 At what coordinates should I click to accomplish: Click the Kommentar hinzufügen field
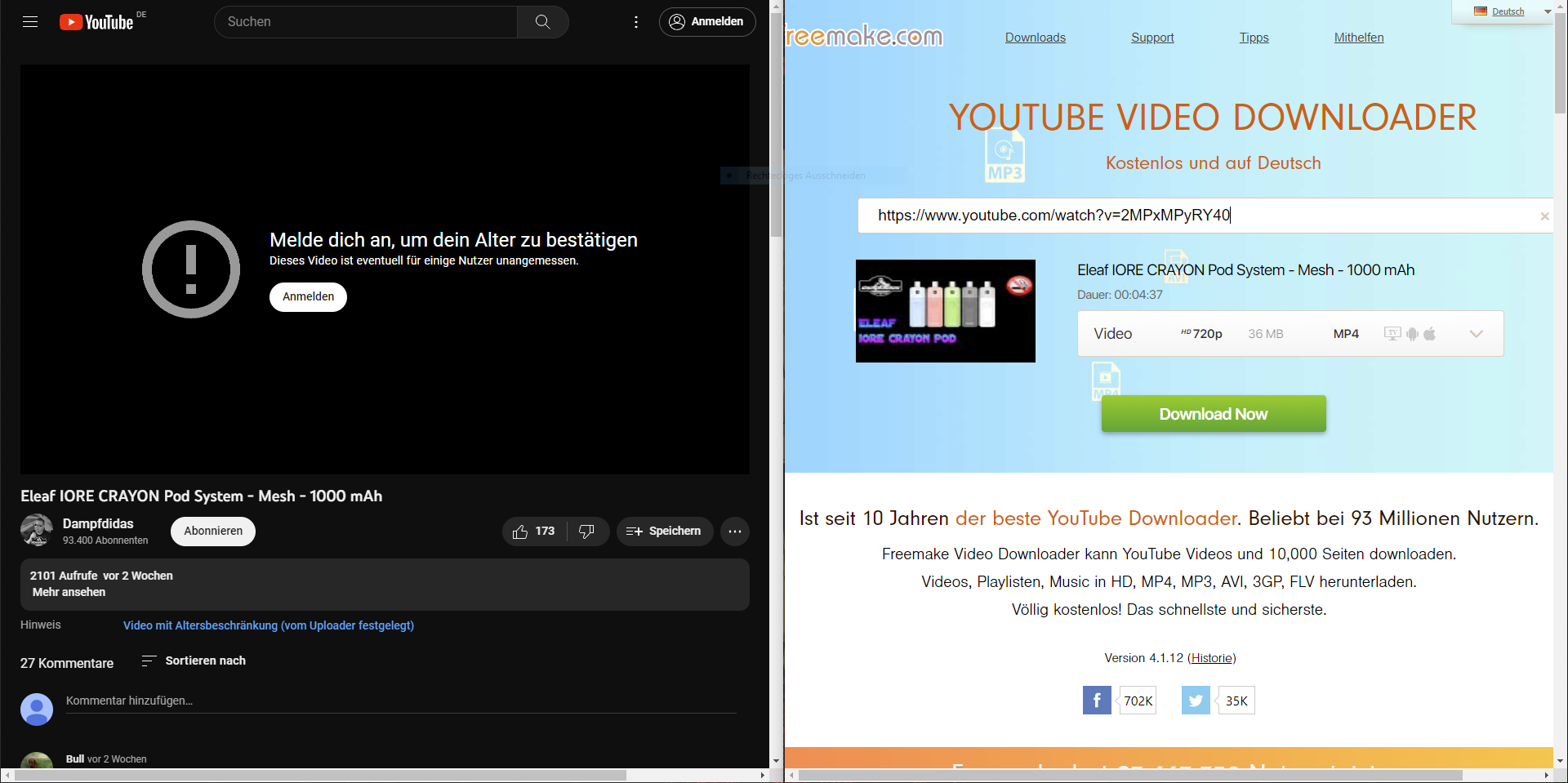[401, 701]
